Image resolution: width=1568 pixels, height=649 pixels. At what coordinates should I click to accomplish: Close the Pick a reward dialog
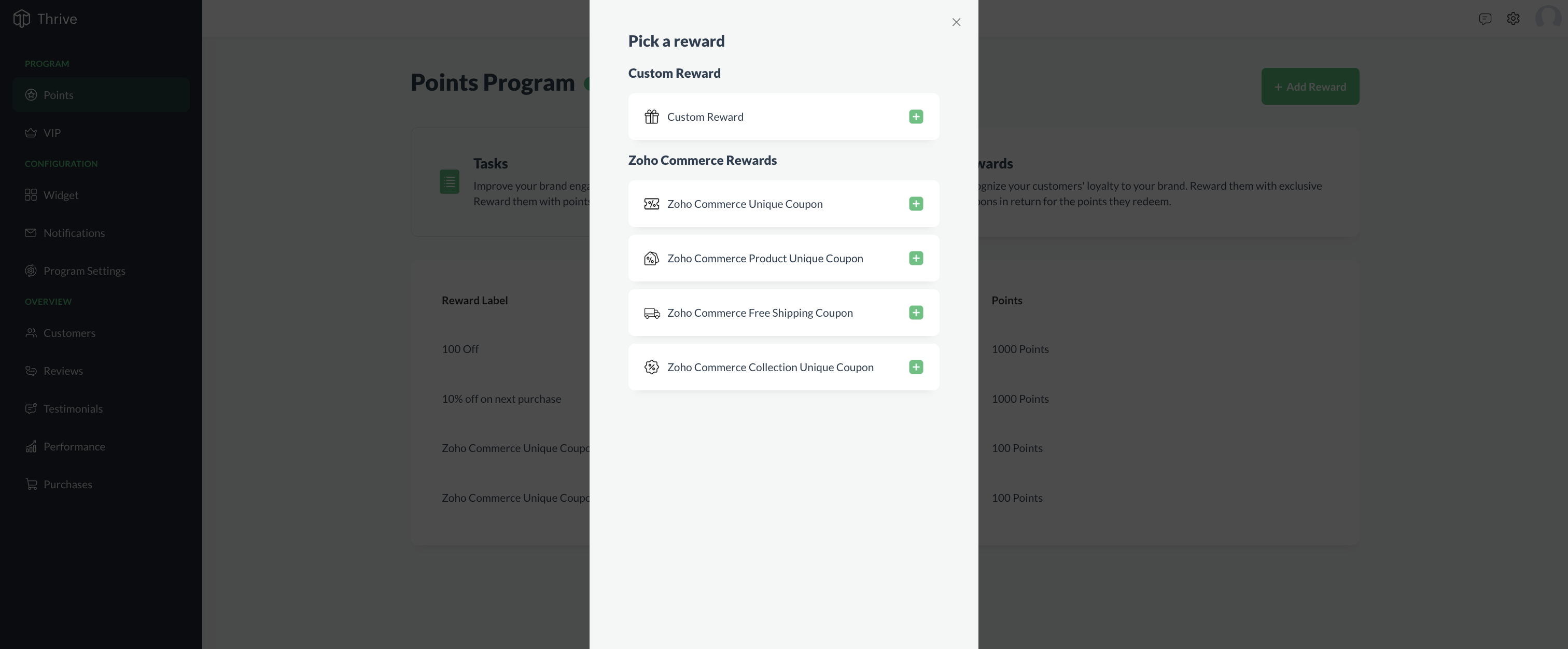point(956,22)
